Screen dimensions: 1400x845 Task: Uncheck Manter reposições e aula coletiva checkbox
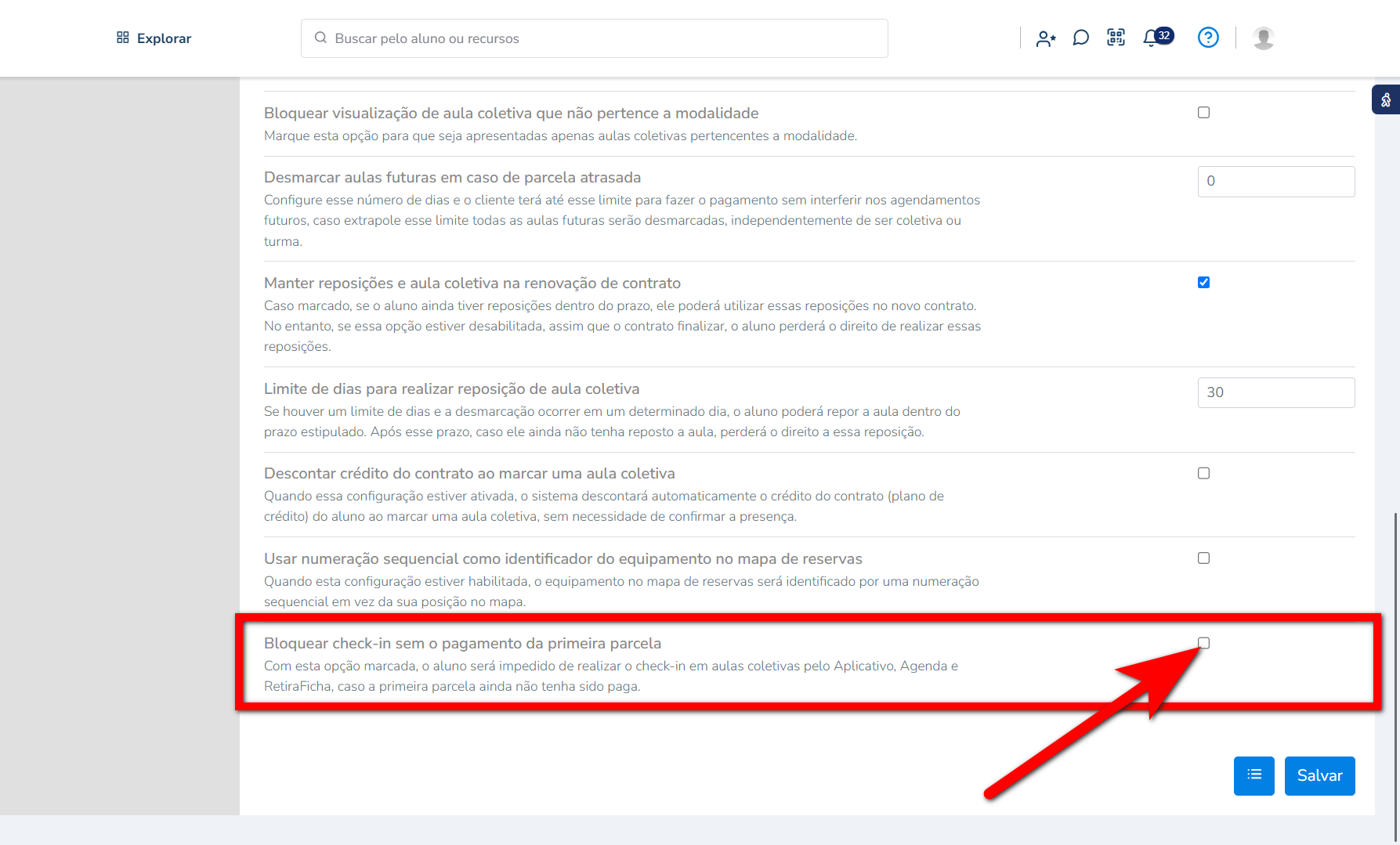1203,283
